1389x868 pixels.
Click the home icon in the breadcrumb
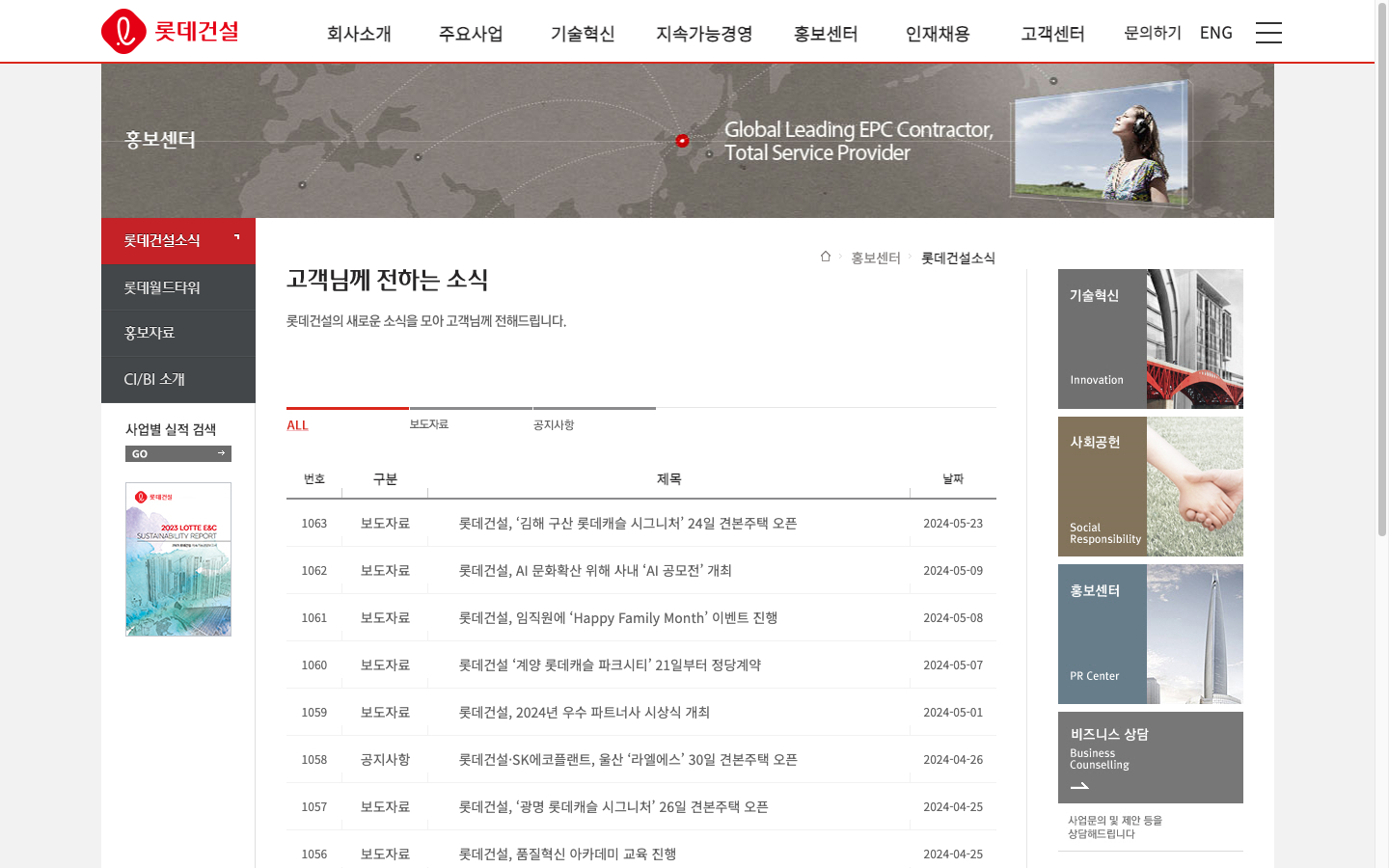tap(826, 257)
